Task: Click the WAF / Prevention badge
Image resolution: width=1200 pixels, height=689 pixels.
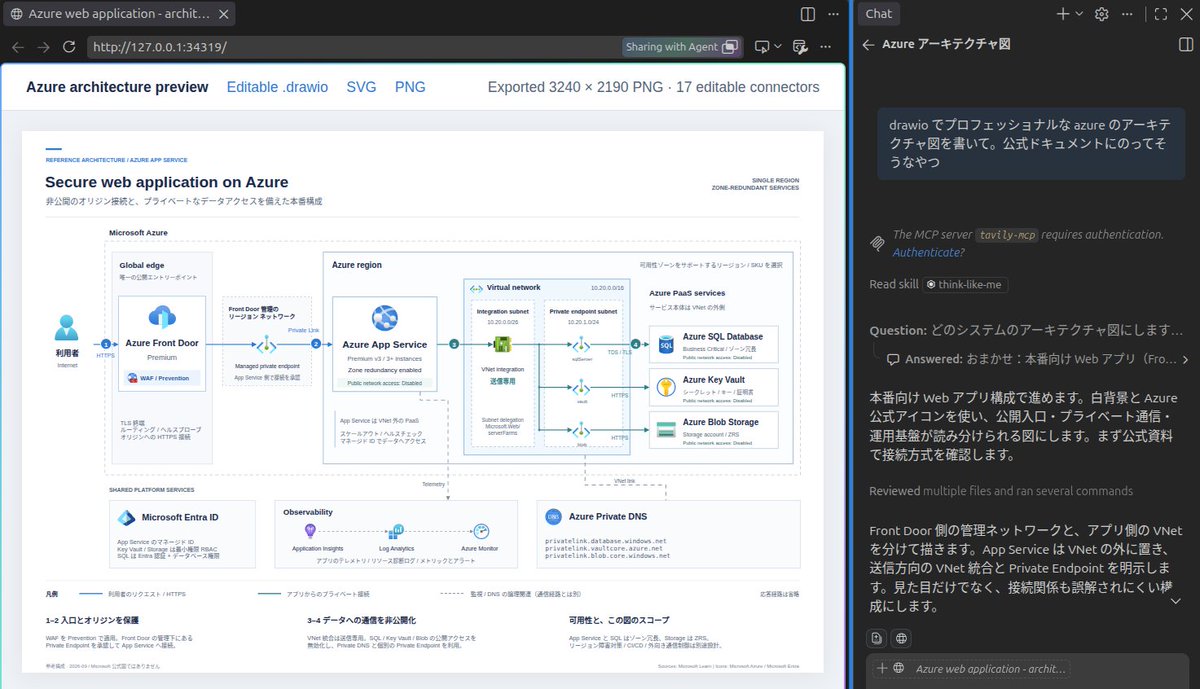Action: [x=162, y=379]
